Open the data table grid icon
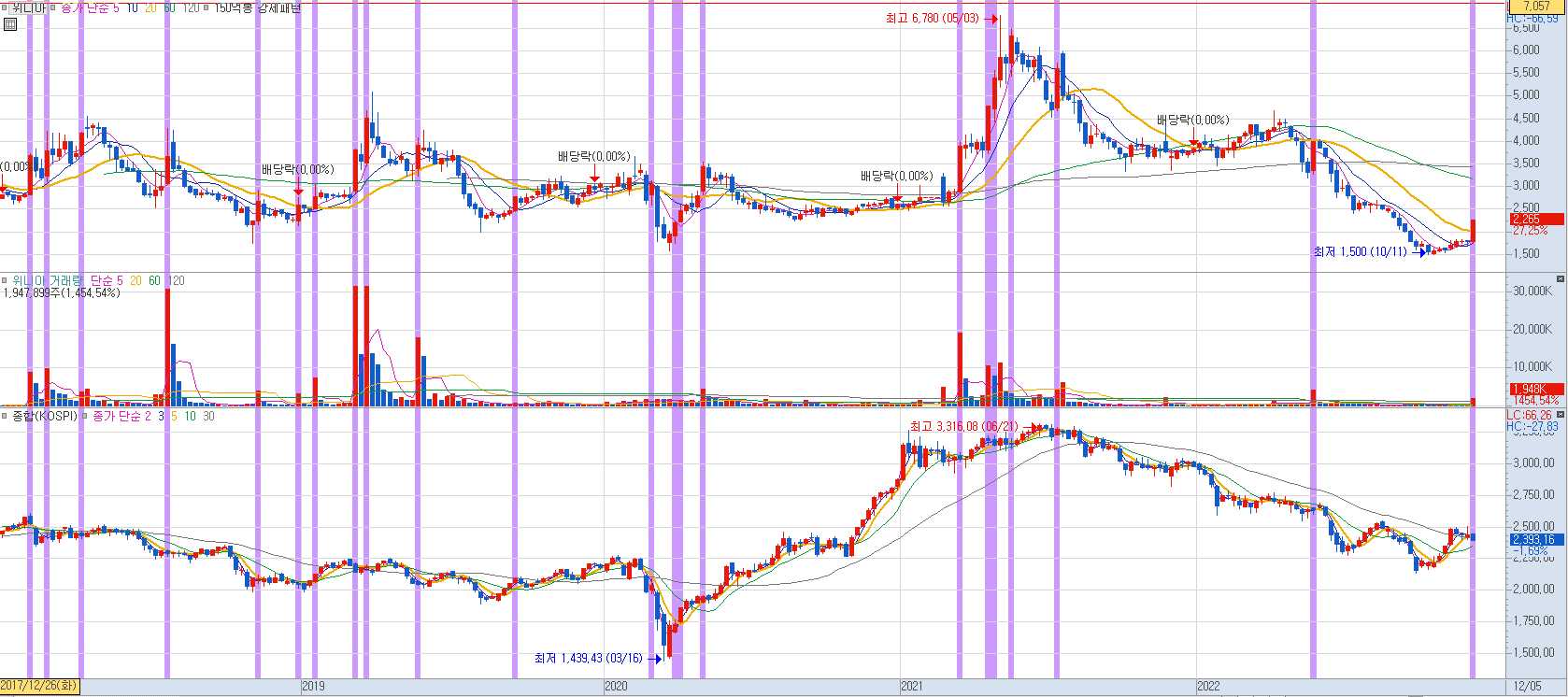Image resolution: width=1568 pixels, height=697 pixels. [x=9, y=24]
